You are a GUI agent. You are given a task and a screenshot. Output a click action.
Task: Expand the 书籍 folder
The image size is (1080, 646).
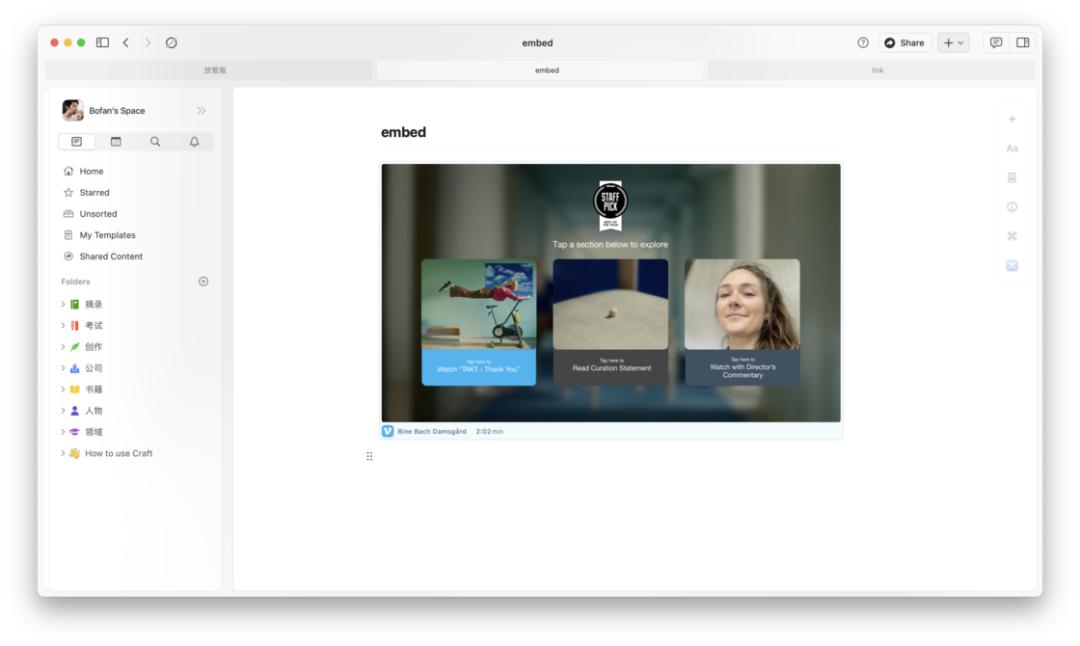(x=63, y=390)
